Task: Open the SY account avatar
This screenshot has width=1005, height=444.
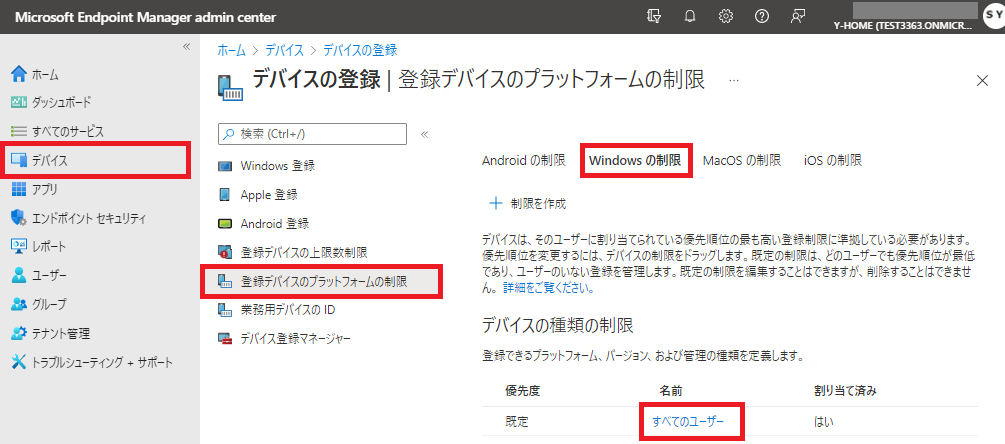Action: (993, 17)
